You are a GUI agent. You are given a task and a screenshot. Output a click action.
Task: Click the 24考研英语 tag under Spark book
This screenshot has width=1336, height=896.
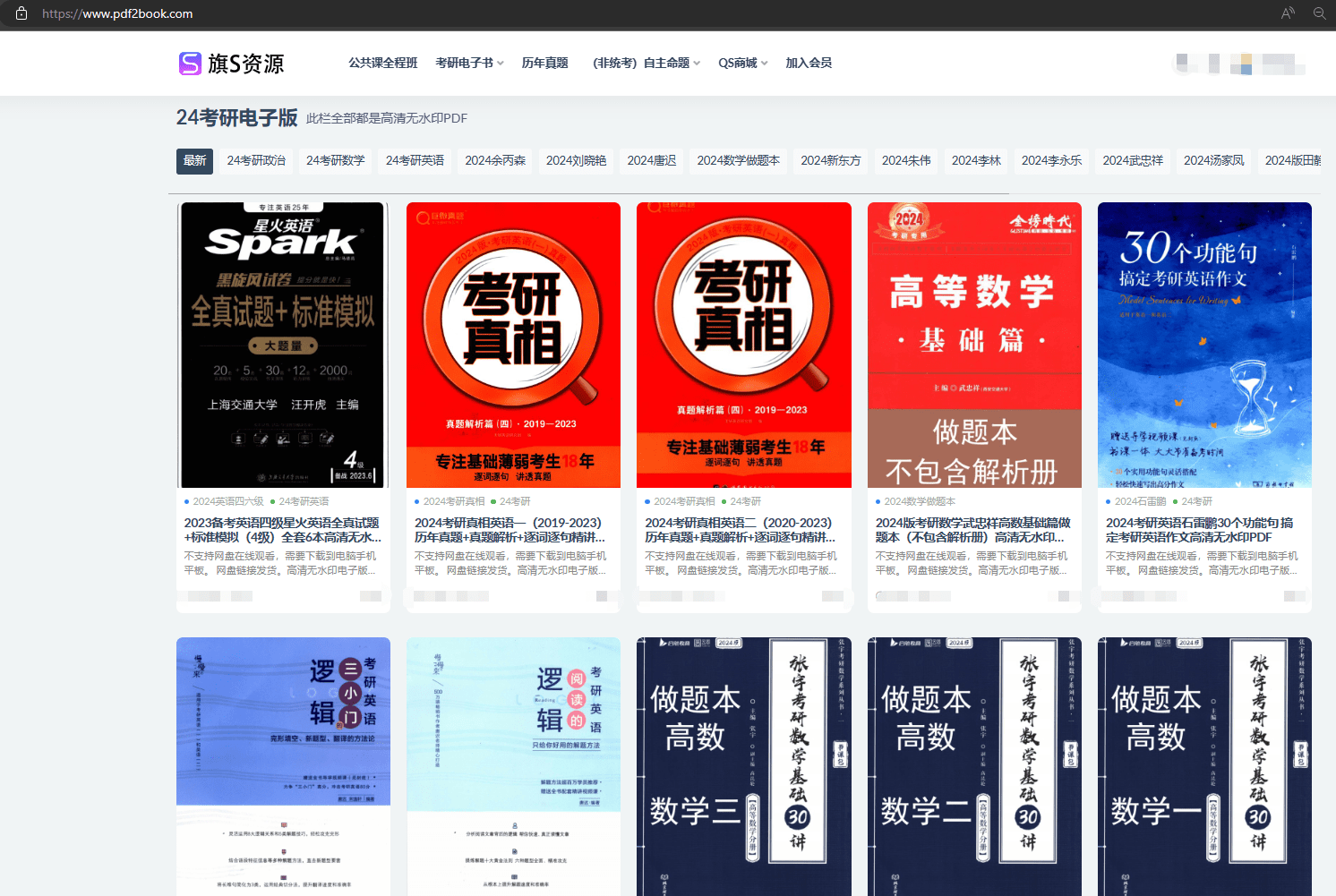pyautogui.click(x=304, y=501)
